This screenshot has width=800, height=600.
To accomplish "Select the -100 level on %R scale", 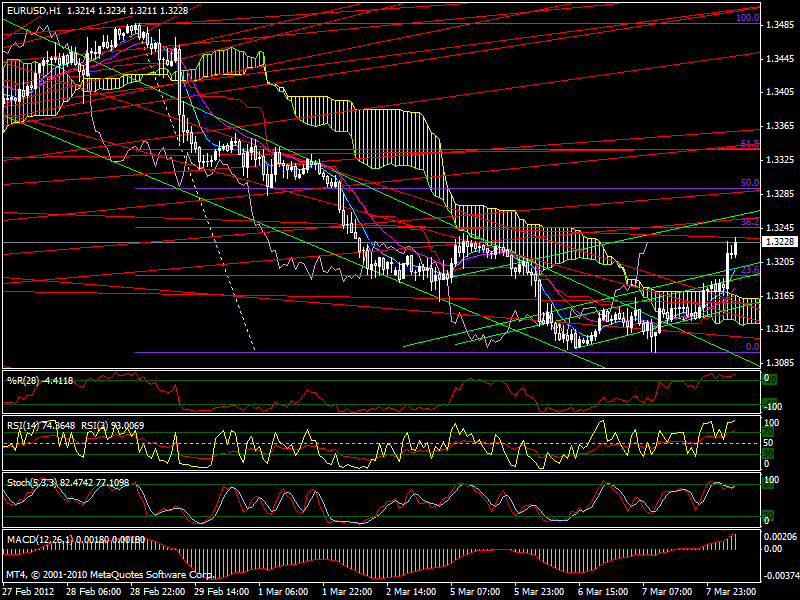I will coord(773,407).
